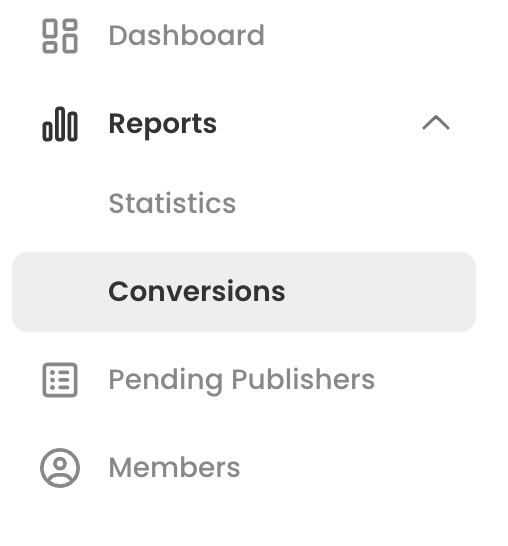Open the Statistics sub-item
The height and width of the screenshot is (546, 508).
[172, 203]
